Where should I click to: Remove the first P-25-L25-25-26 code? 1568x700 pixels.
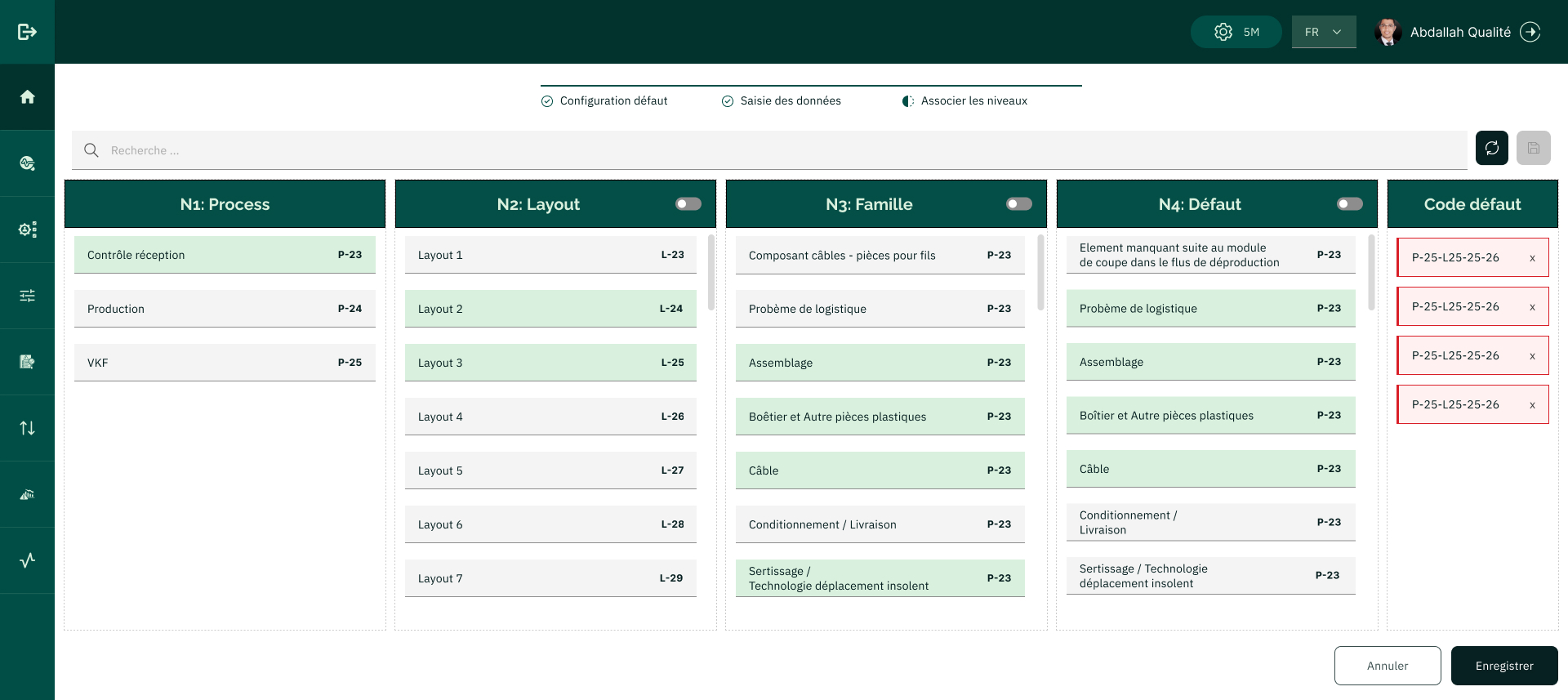tap(1532, 258)
